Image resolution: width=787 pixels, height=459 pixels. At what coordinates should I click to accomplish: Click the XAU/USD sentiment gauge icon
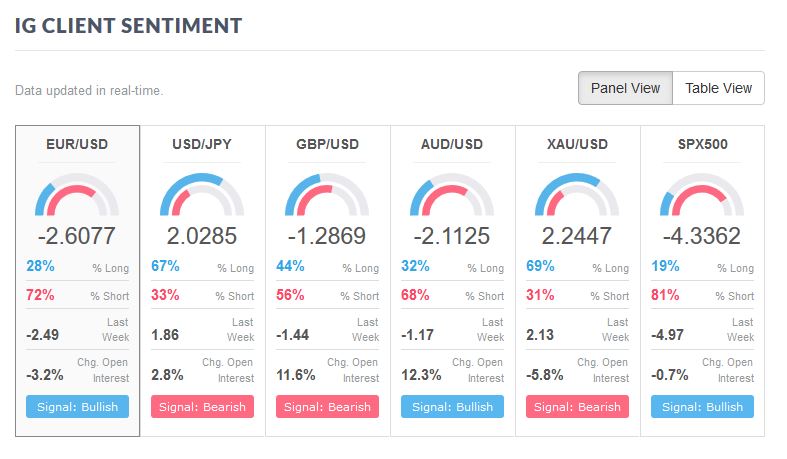[577, 196]
